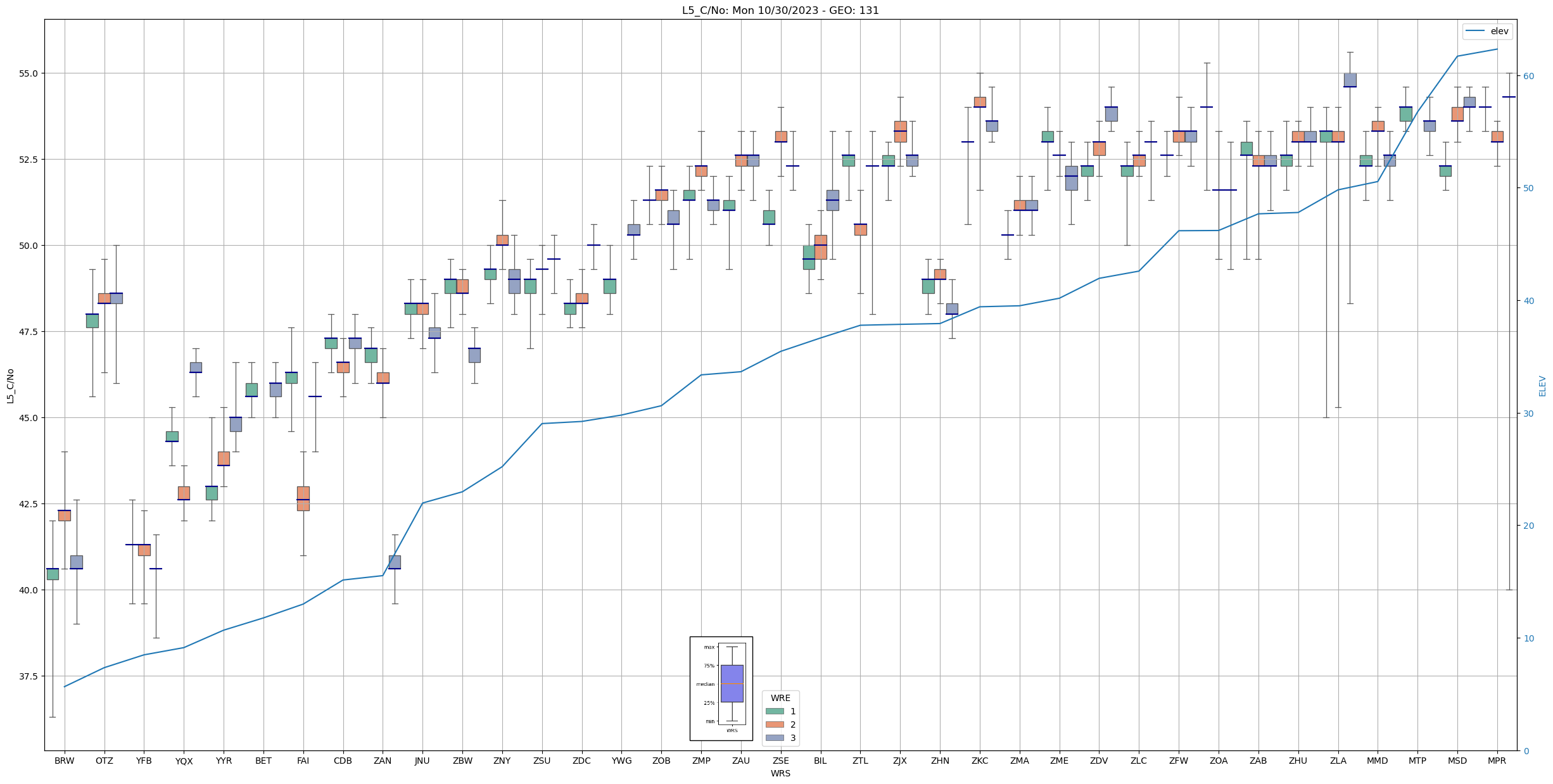Screen dimensions: 1553x784
Task: Click the ZBW station tick label
Action: [462, 761]
